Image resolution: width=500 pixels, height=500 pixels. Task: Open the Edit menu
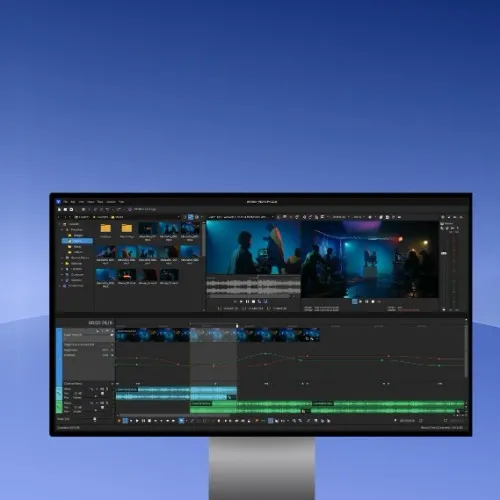click(73, 202)
